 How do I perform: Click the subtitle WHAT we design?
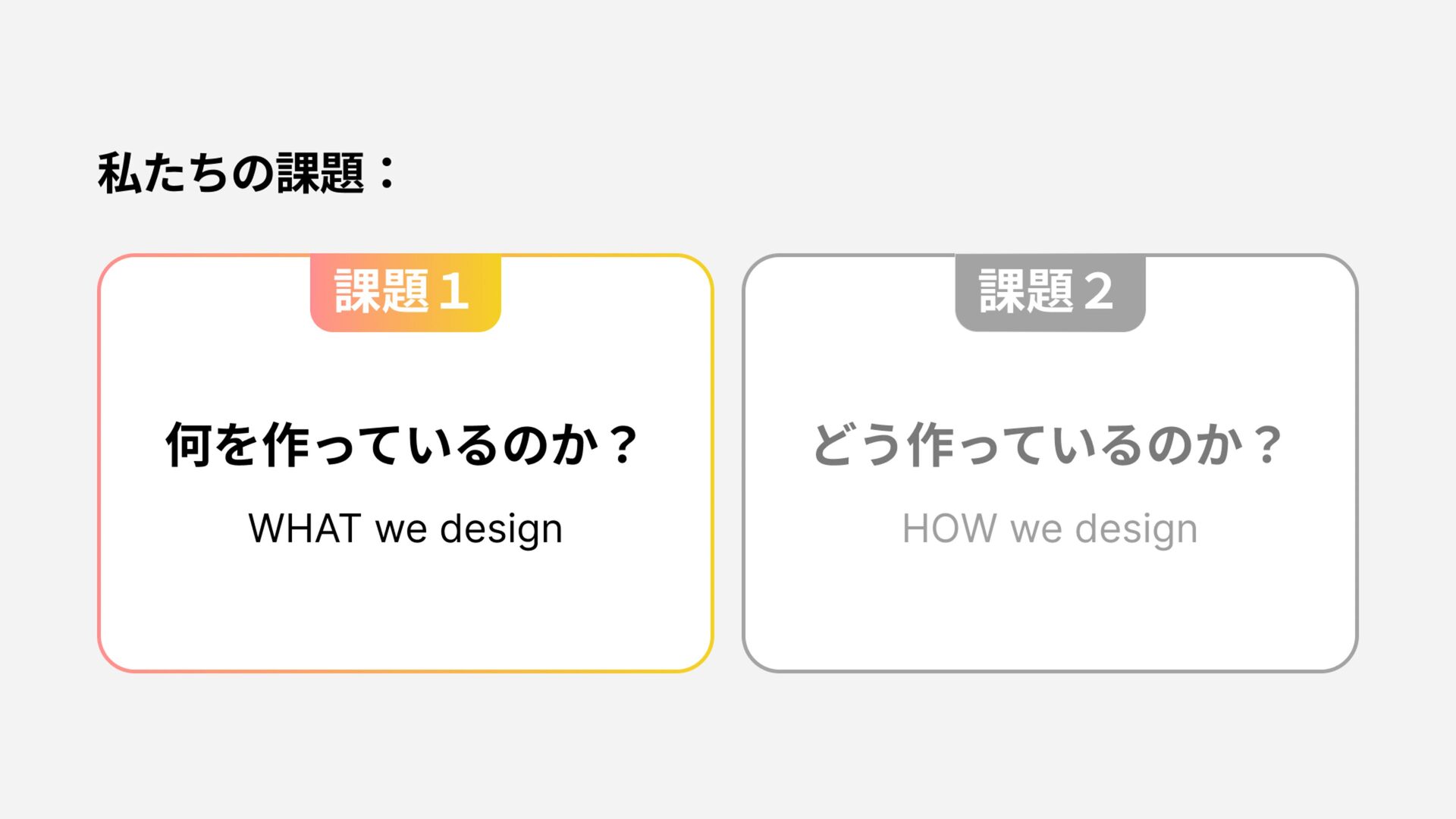pyautogui.click(x=405, y=529)
